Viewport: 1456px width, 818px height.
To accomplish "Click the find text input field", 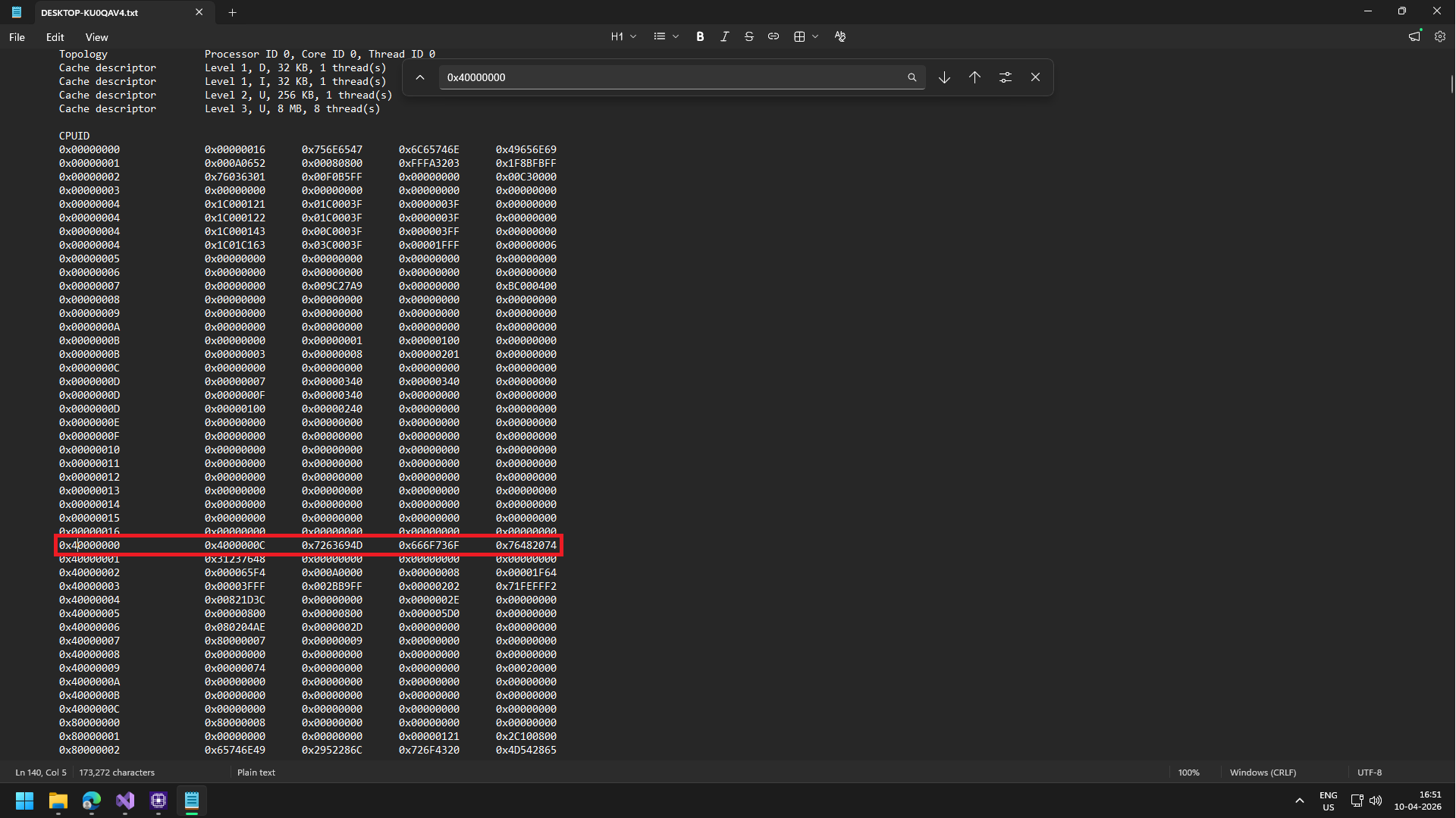I will pyautogui.click(x=671, y=77).
